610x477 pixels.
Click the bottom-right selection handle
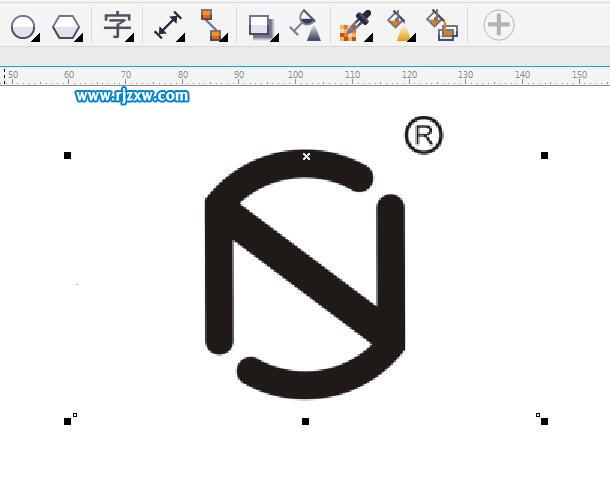[x=544, y=421]
